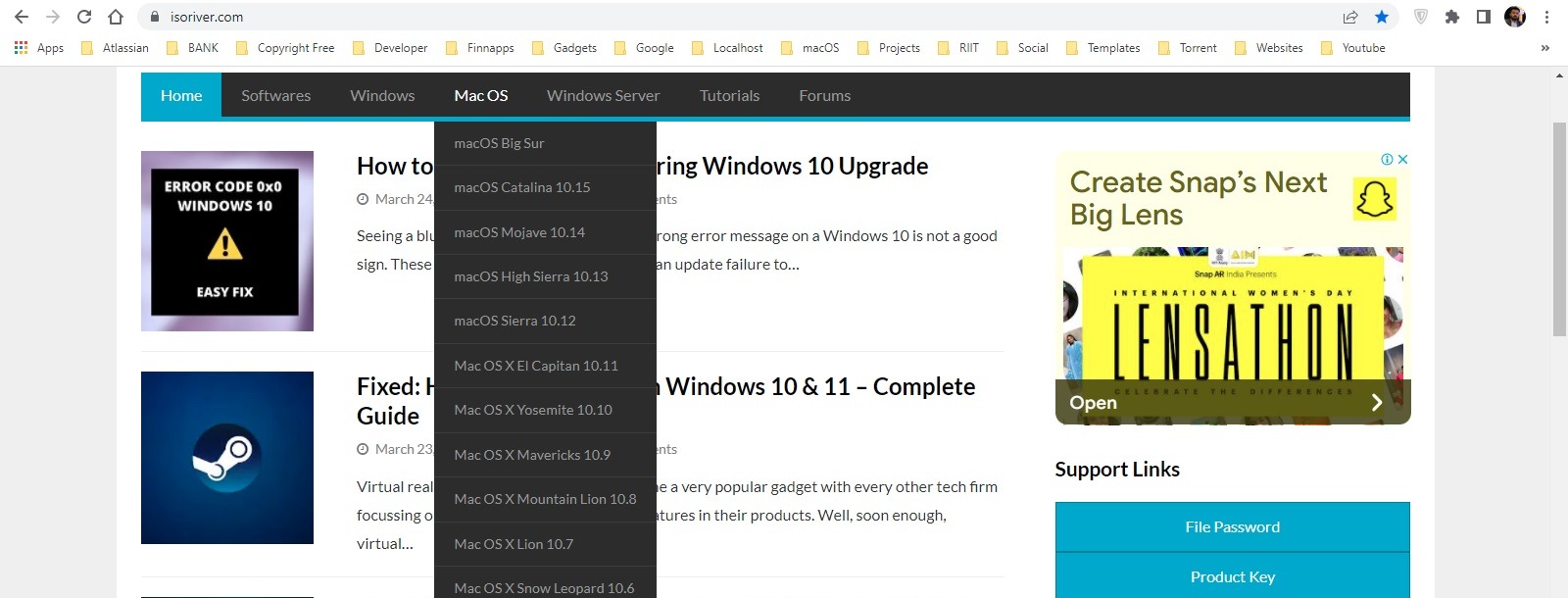Select macOS Big Sur from dropdown
Viewport: 1568px width, 598px height.
[545, 143]
